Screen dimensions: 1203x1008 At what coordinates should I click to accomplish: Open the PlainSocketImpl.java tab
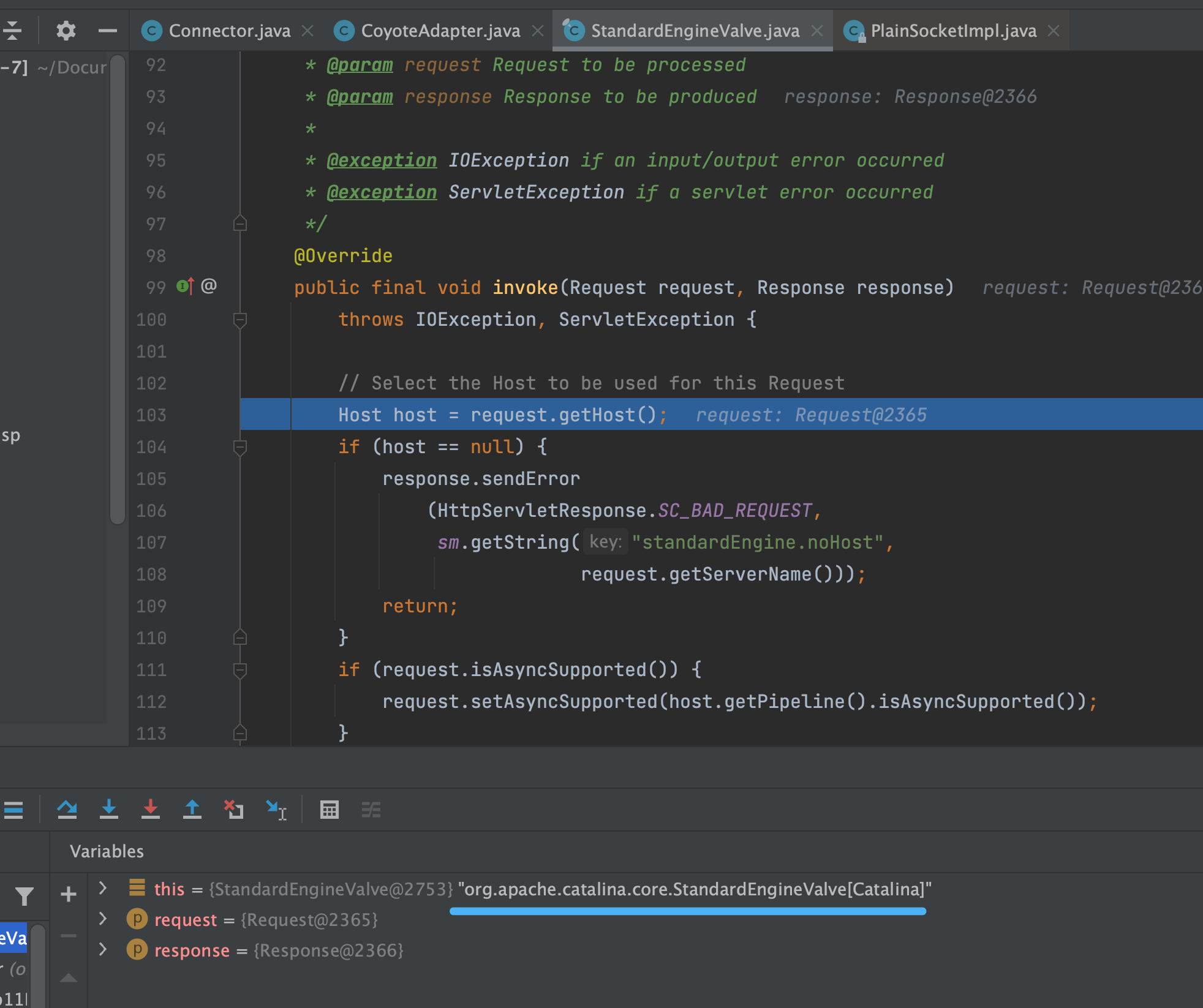952,31
